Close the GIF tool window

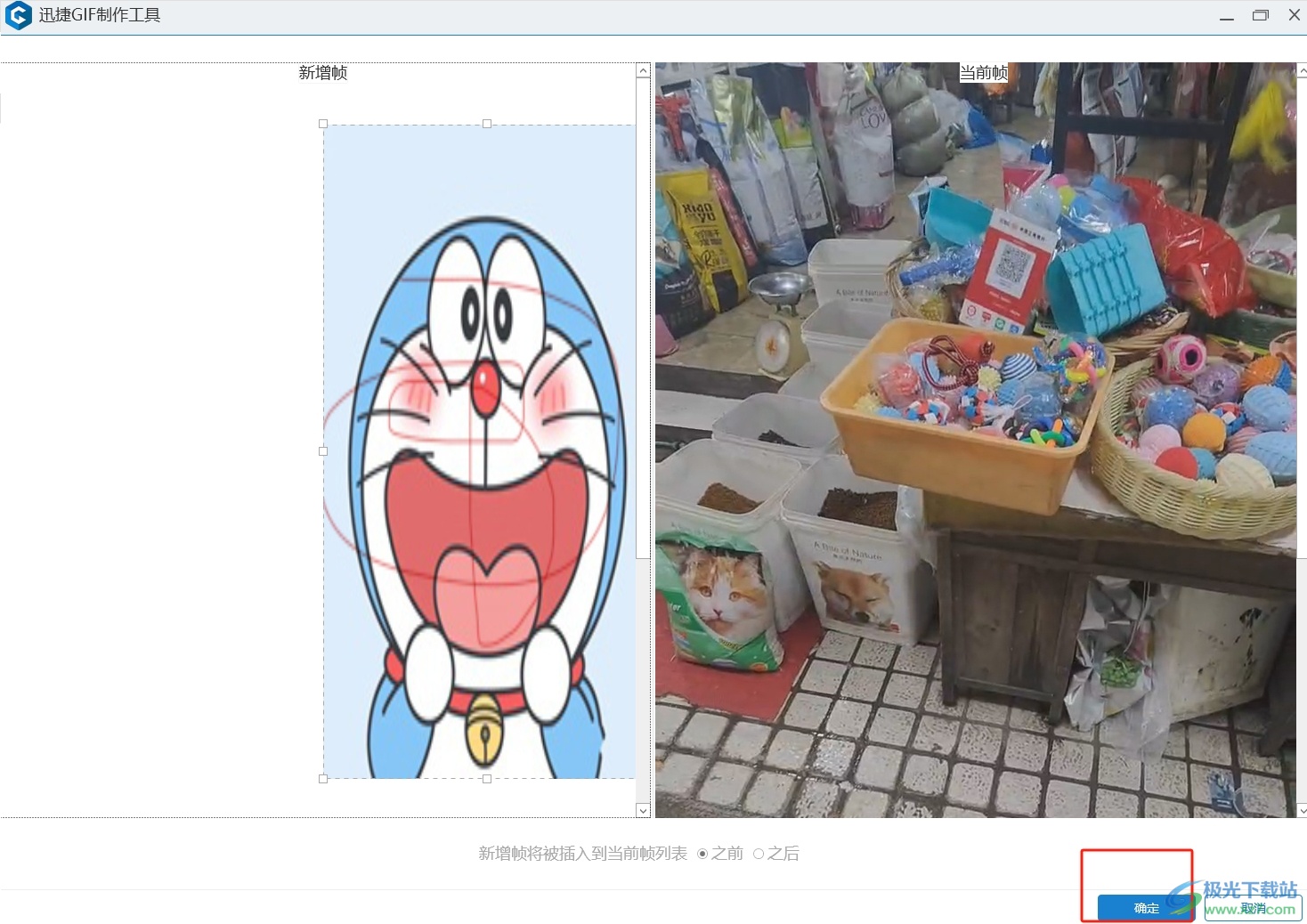pos(1295,15)
